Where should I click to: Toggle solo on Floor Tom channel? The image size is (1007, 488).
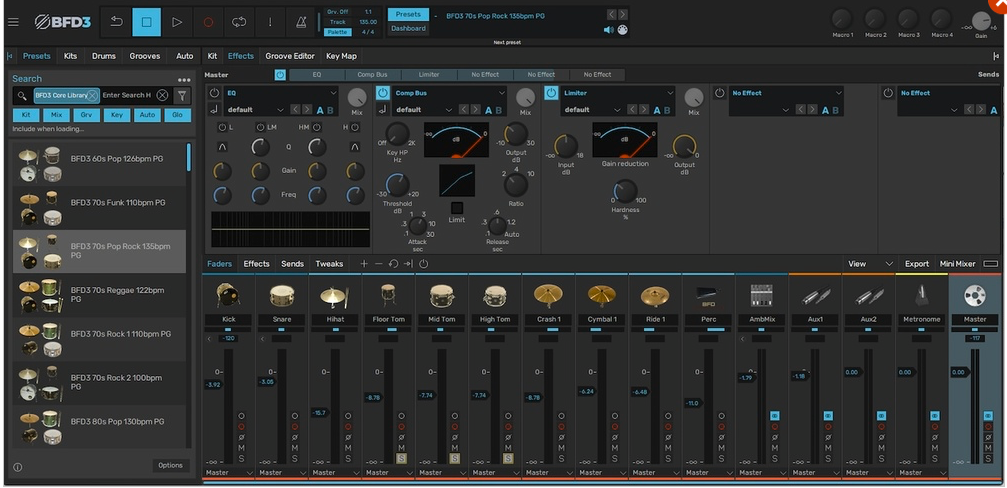click(401, 458)
